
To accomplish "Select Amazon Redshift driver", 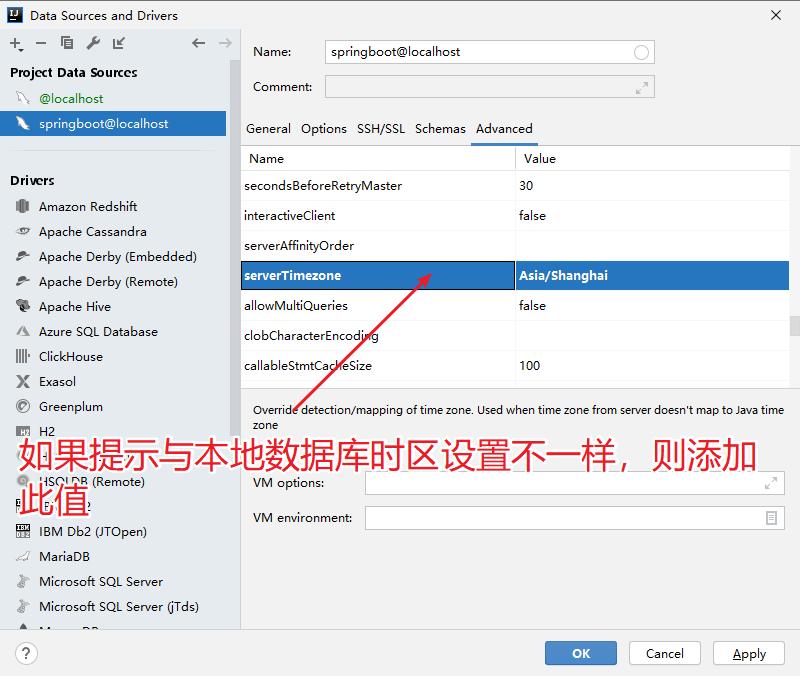I will click(88, 207).
